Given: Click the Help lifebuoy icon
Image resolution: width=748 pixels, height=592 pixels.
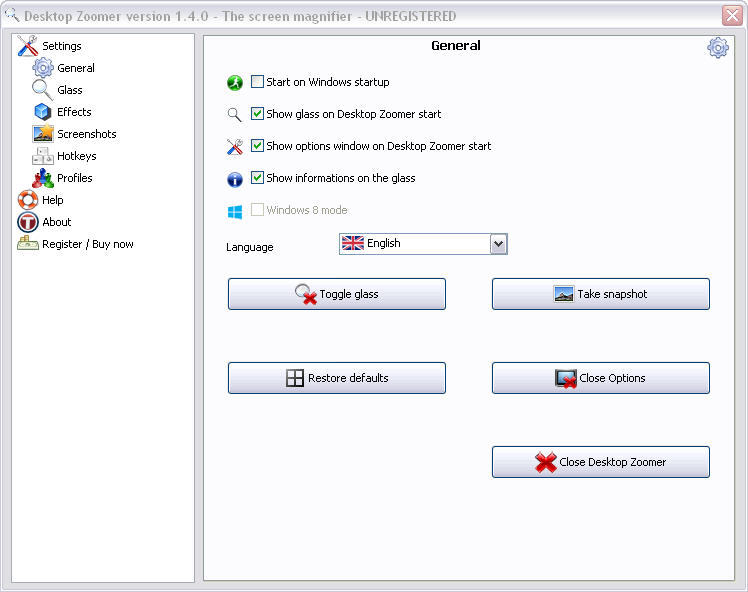Looking at the screenshot, I should 28,200.
